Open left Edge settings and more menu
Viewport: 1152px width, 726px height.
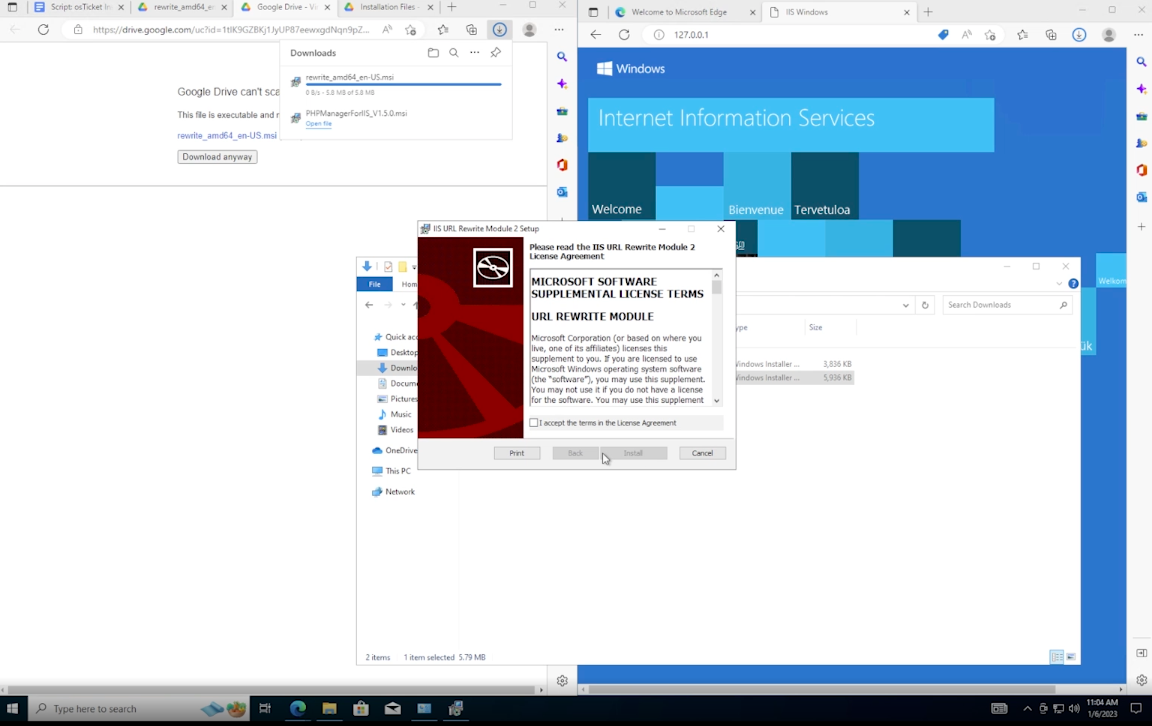(559, 29)
